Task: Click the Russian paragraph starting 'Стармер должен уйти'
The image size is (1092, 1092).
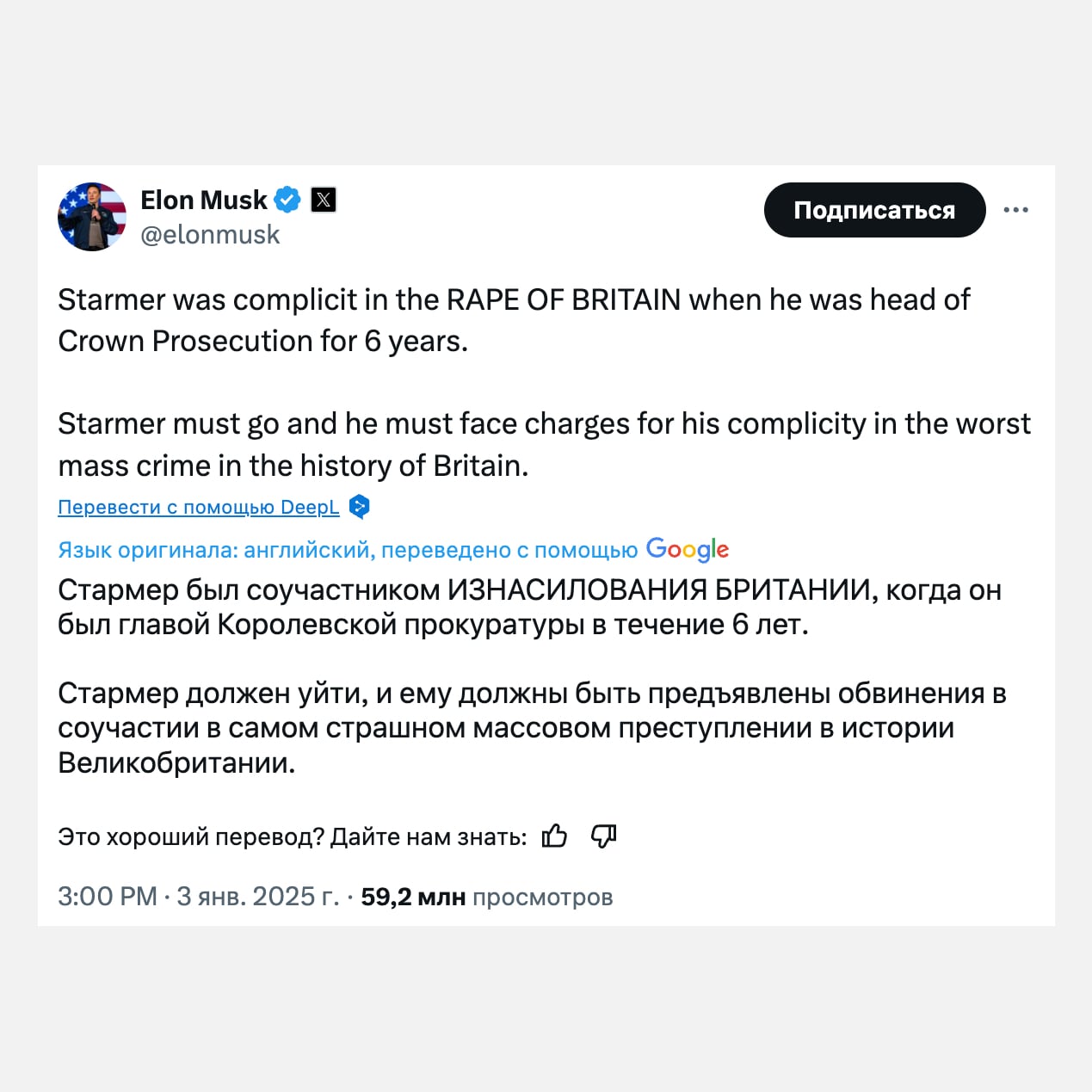Action: pyautogui.click(x=532, y=728)
